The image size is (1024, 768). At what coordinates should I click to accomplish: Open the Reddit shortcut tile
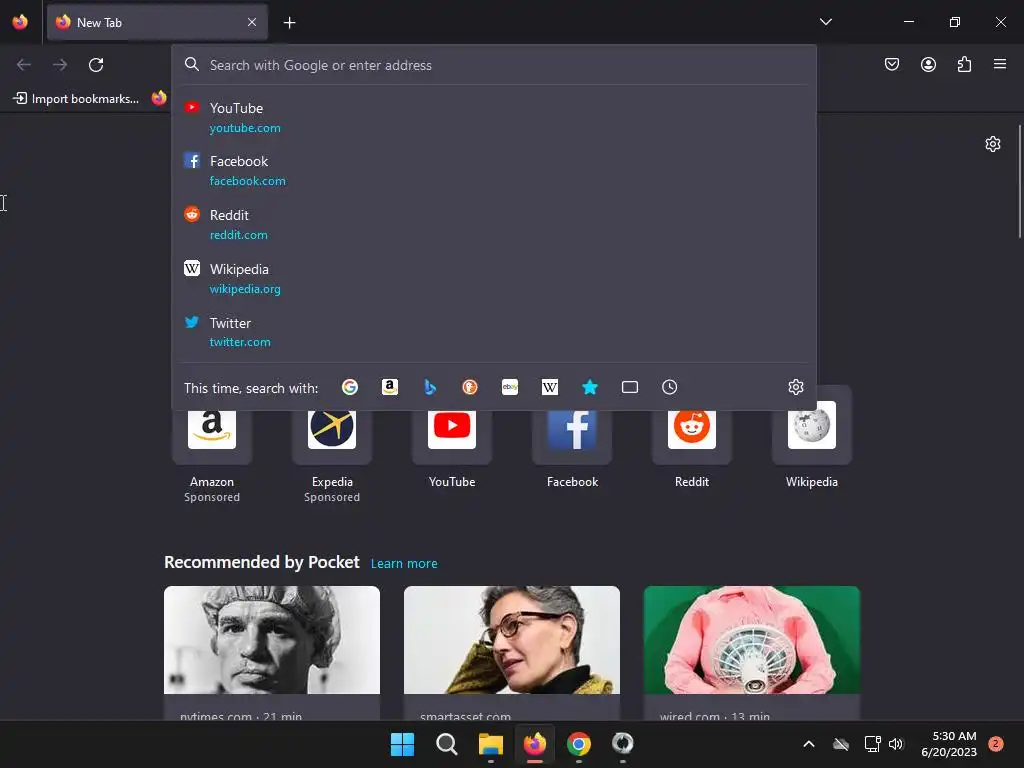(x=692, y=438)
